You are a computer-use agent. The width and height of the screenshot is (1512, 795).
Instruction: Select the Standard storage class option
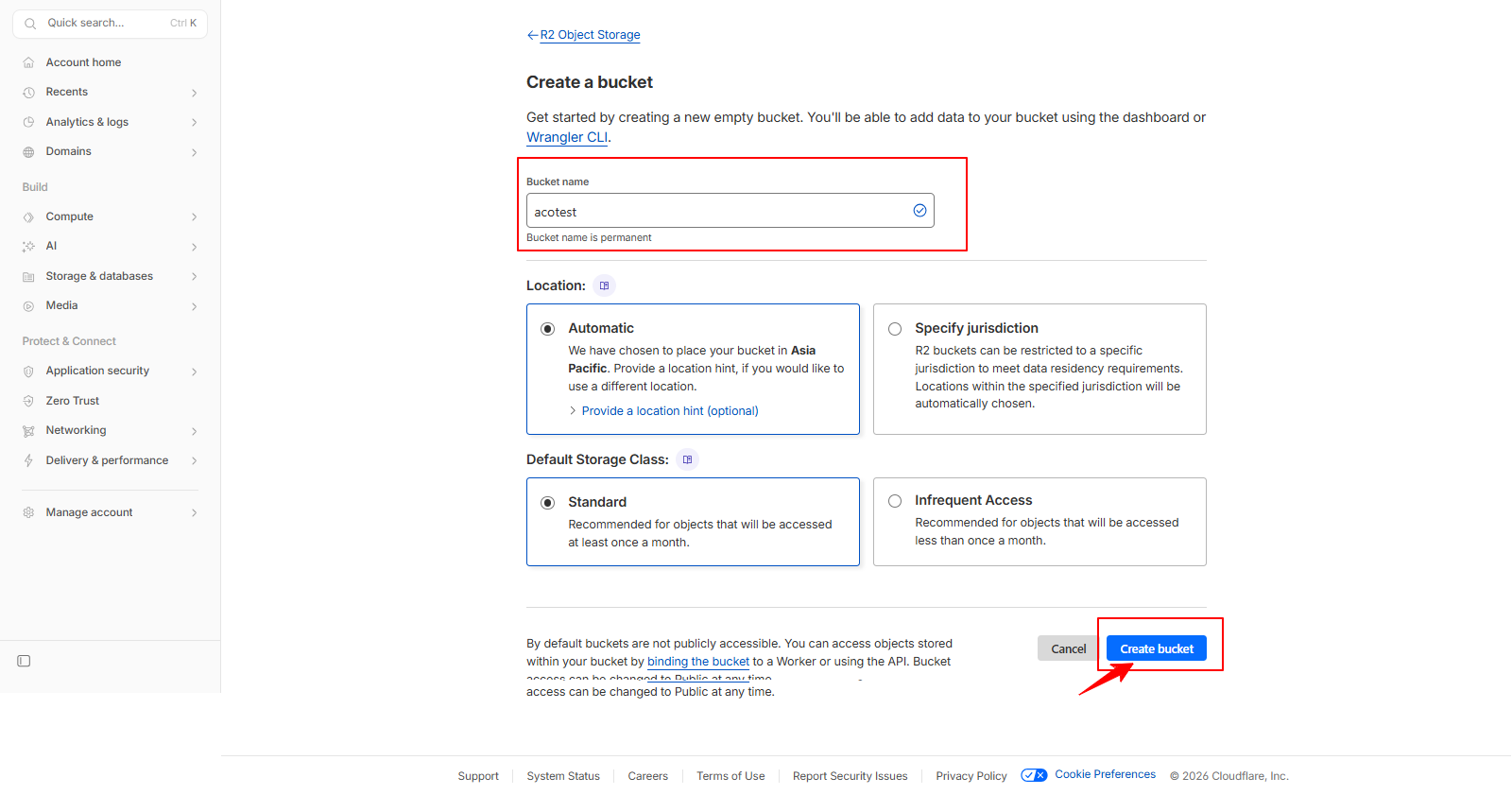pyautogui.click(x=548, y=503)
